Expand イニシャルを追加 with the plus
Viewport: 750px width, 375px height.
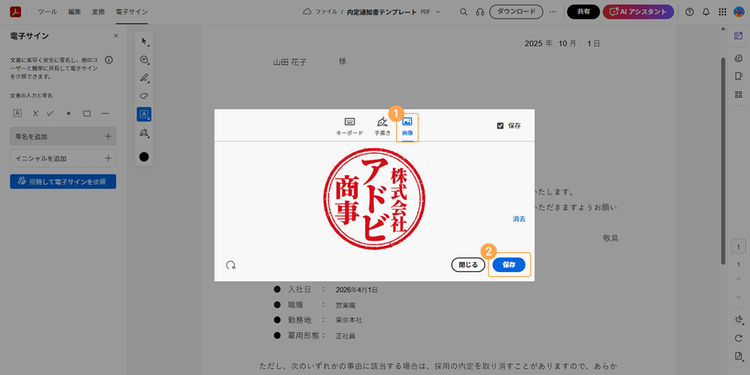108,158
